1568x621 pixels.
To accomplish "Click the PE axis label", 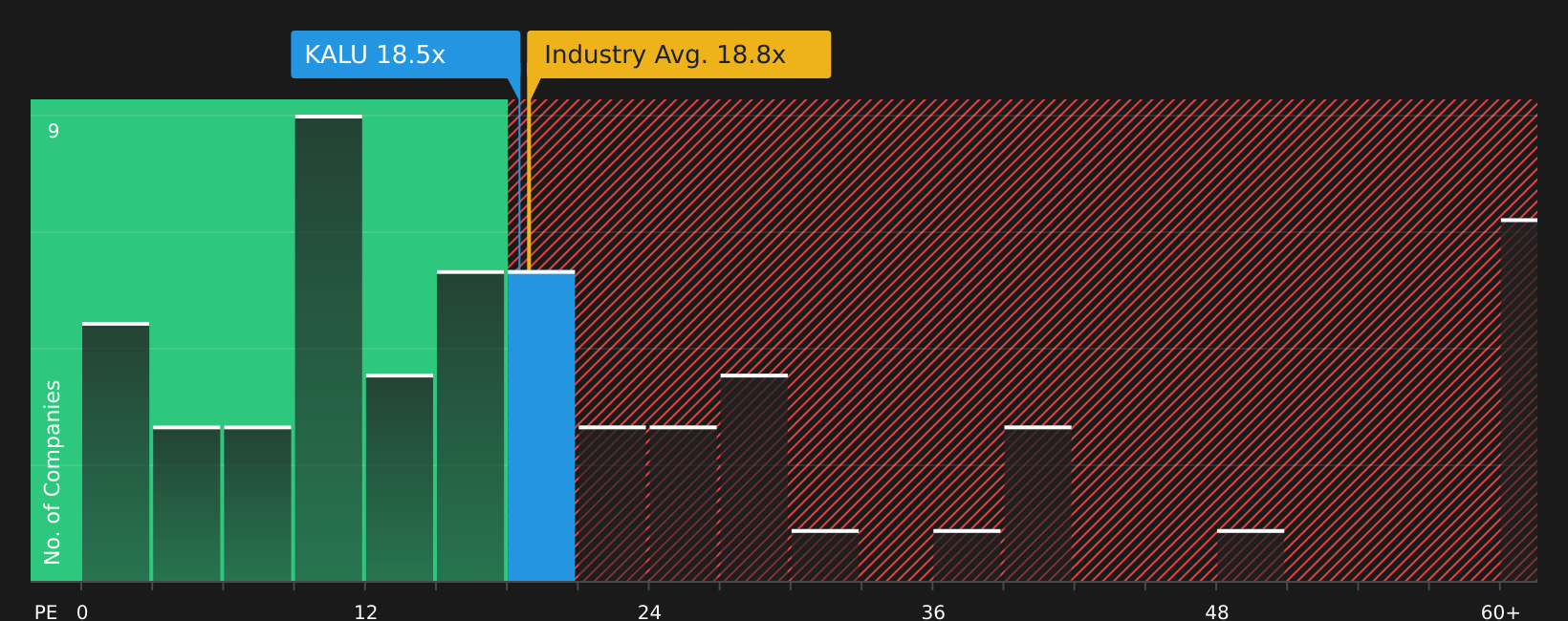I will tap(46, 612).
